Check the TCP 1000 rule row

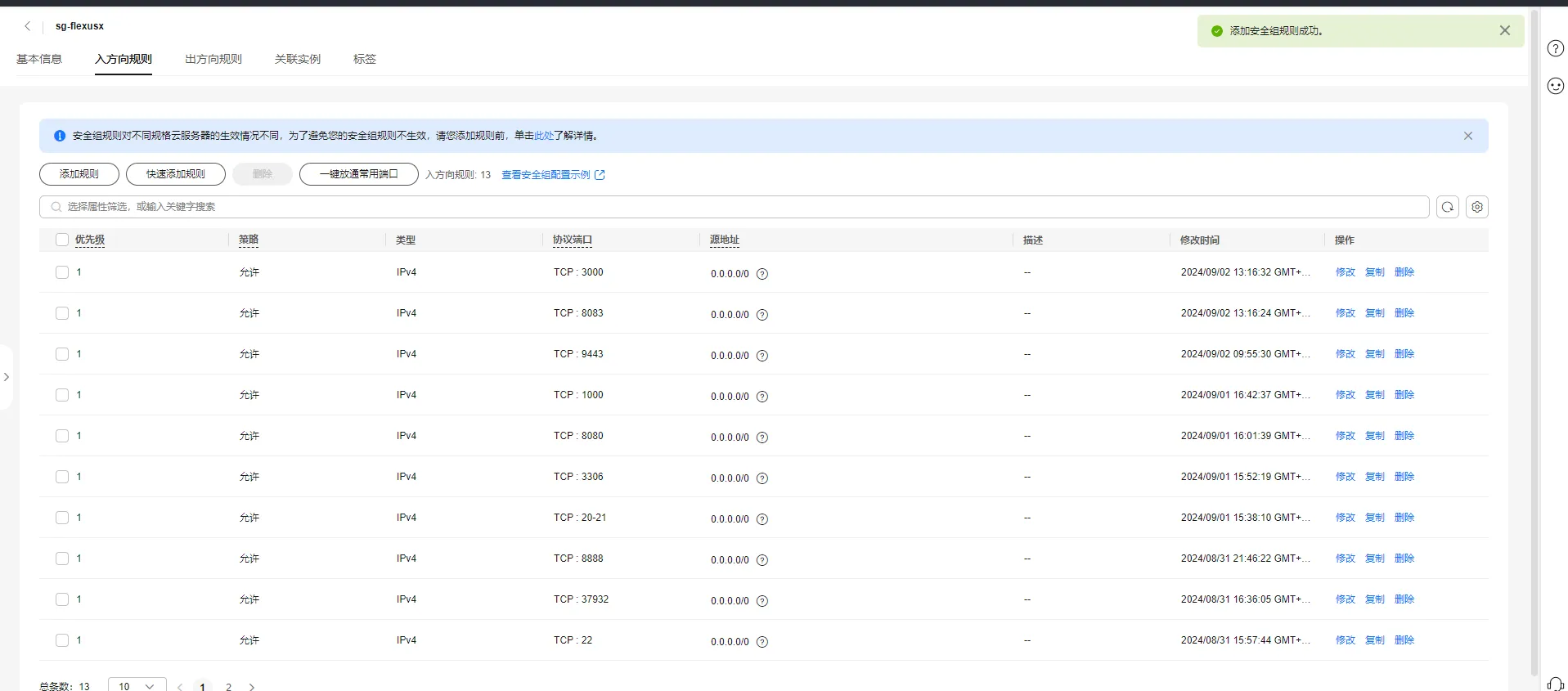[62, 395]
